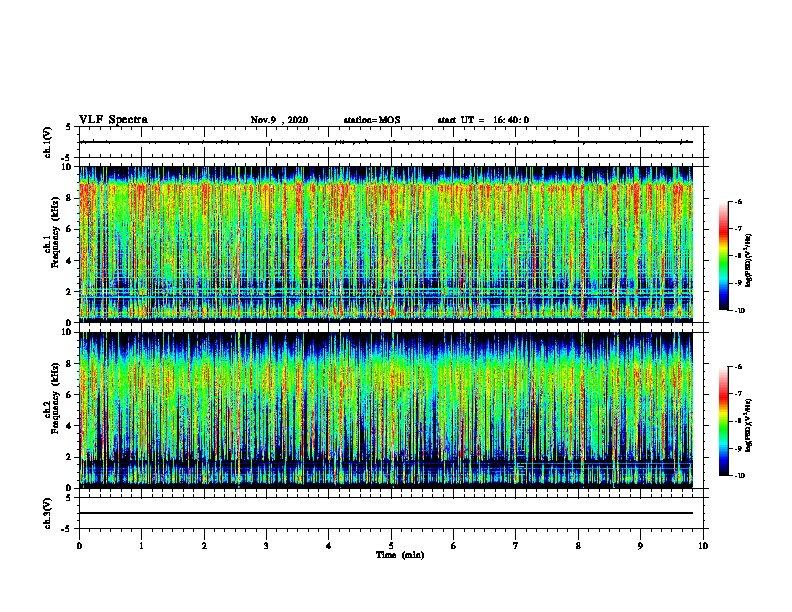Image resolution: width=792 pixels, height=612 pixels.
Task: Click the ch.1 spectrogram panel
Action: [x=386, y=244]
